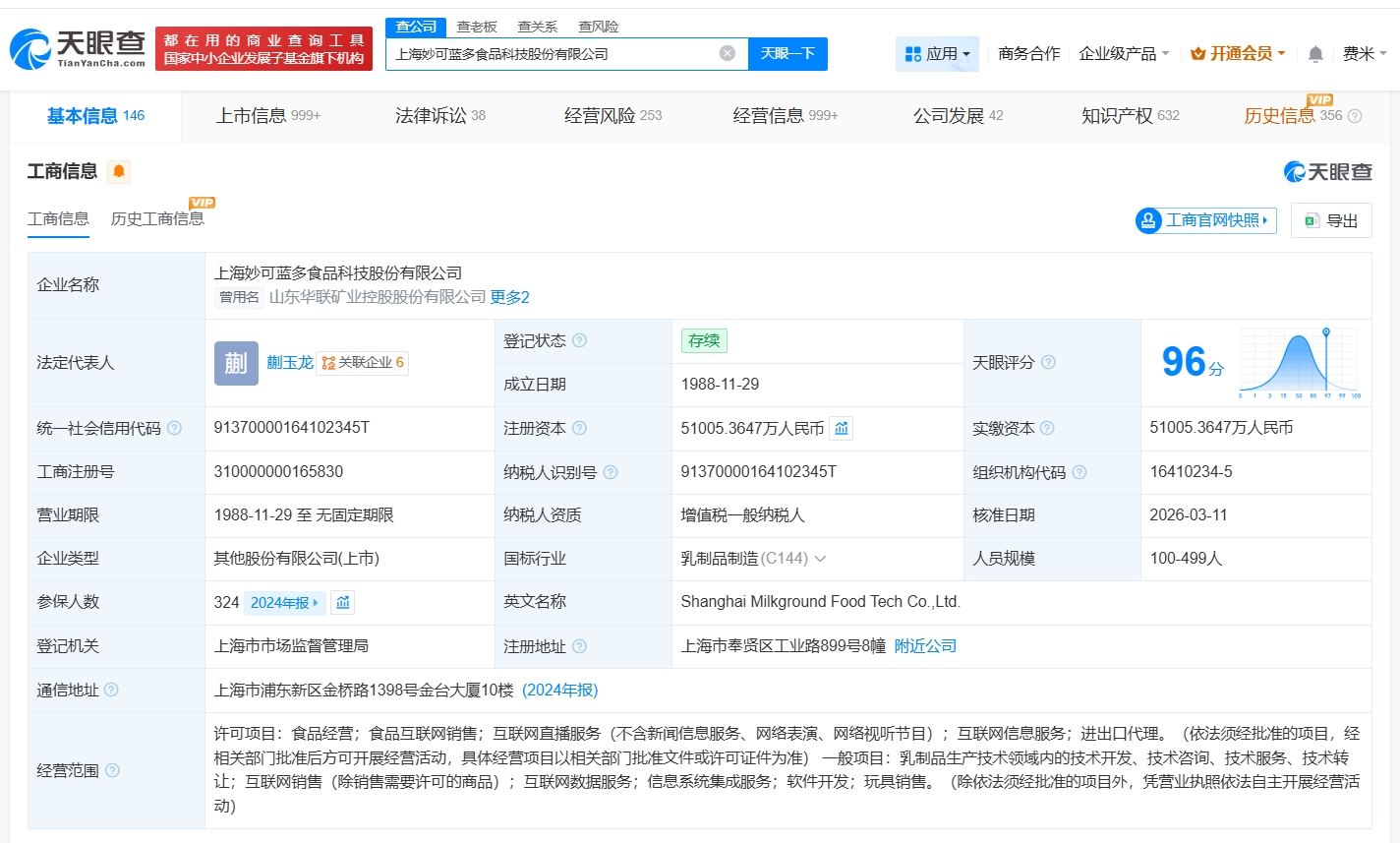Click help icon next to 统一社会信用代码
The height and width of the screenshot is (843, 1400).
(x=174, y=428)
